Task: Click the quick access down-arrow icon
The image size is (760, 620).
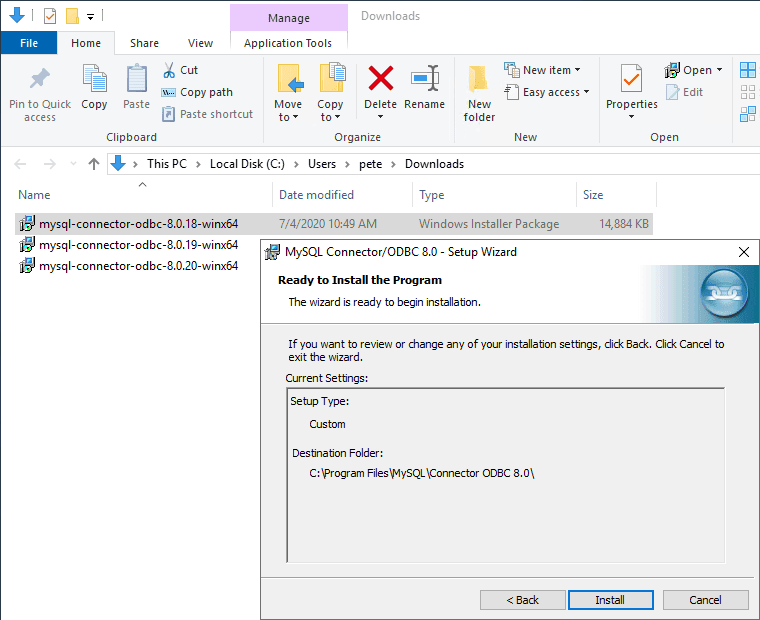Action: (x=17, y=16)
